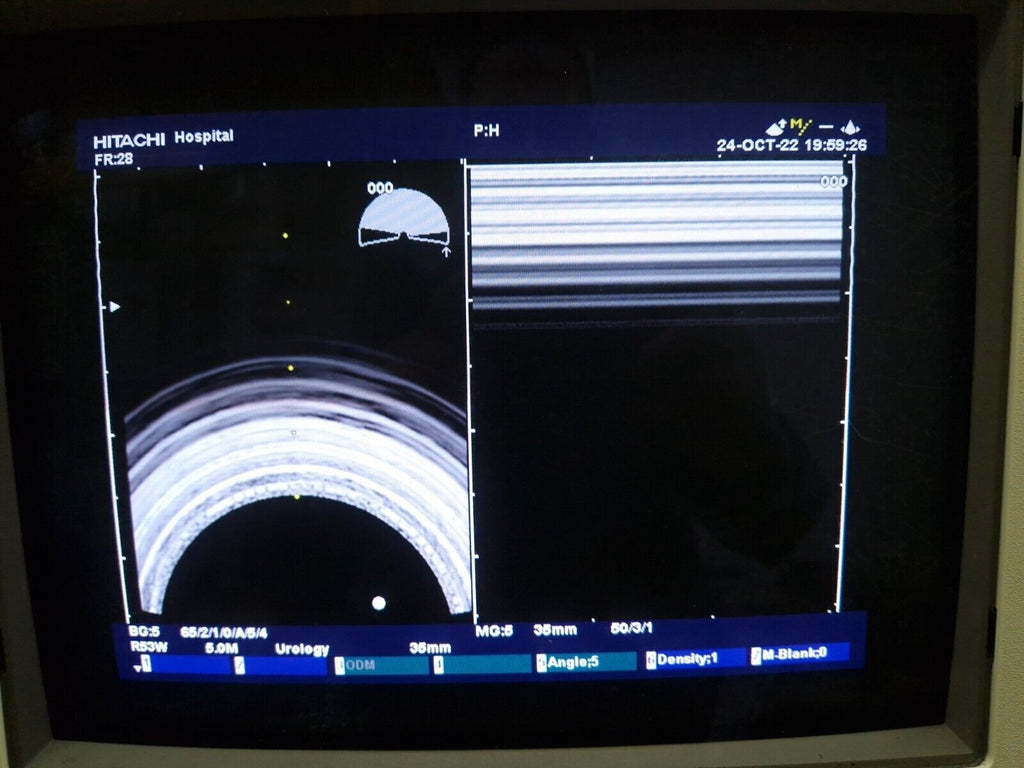Click the third yellow M-cursor dot
Viewport: 1024px width, 768px height.
click(291, 368)
